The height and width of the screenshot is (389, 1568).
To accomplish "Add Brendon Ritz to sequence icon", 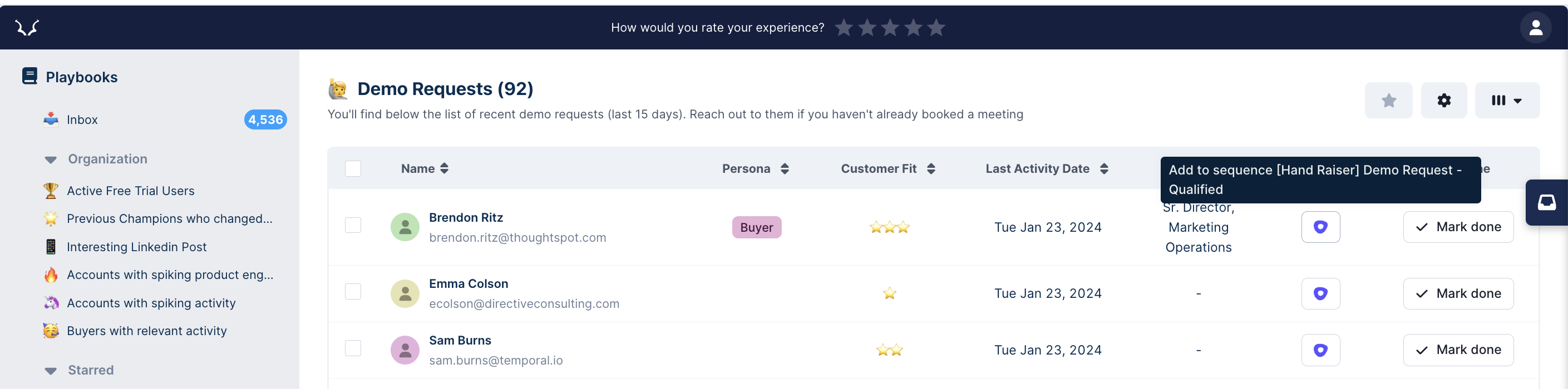I will pyautogui.click(x=1320, y=227).
